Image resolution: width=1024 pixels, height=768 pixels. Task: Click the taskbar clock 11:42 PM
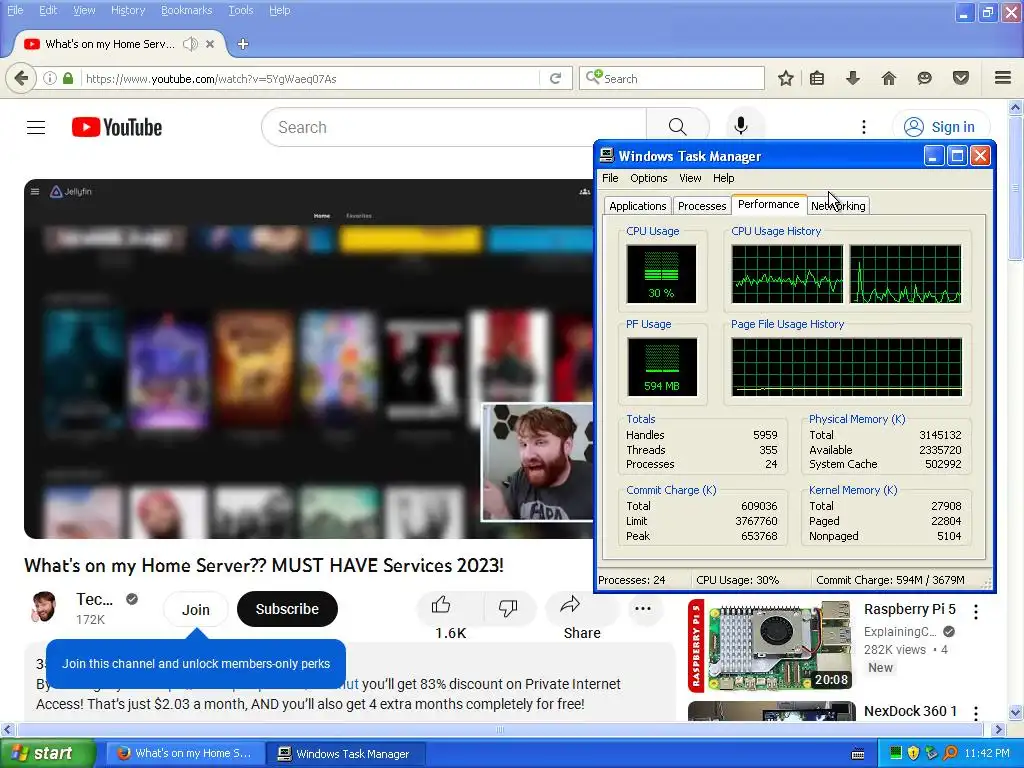[x=987, y=753]
